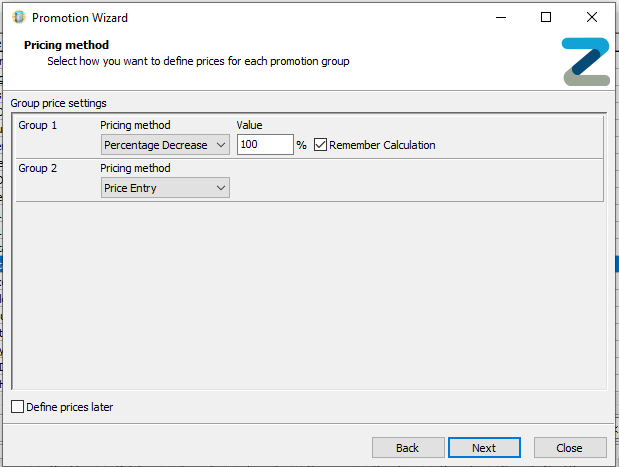Toggle the Remember Calculation checkbox

320,145
